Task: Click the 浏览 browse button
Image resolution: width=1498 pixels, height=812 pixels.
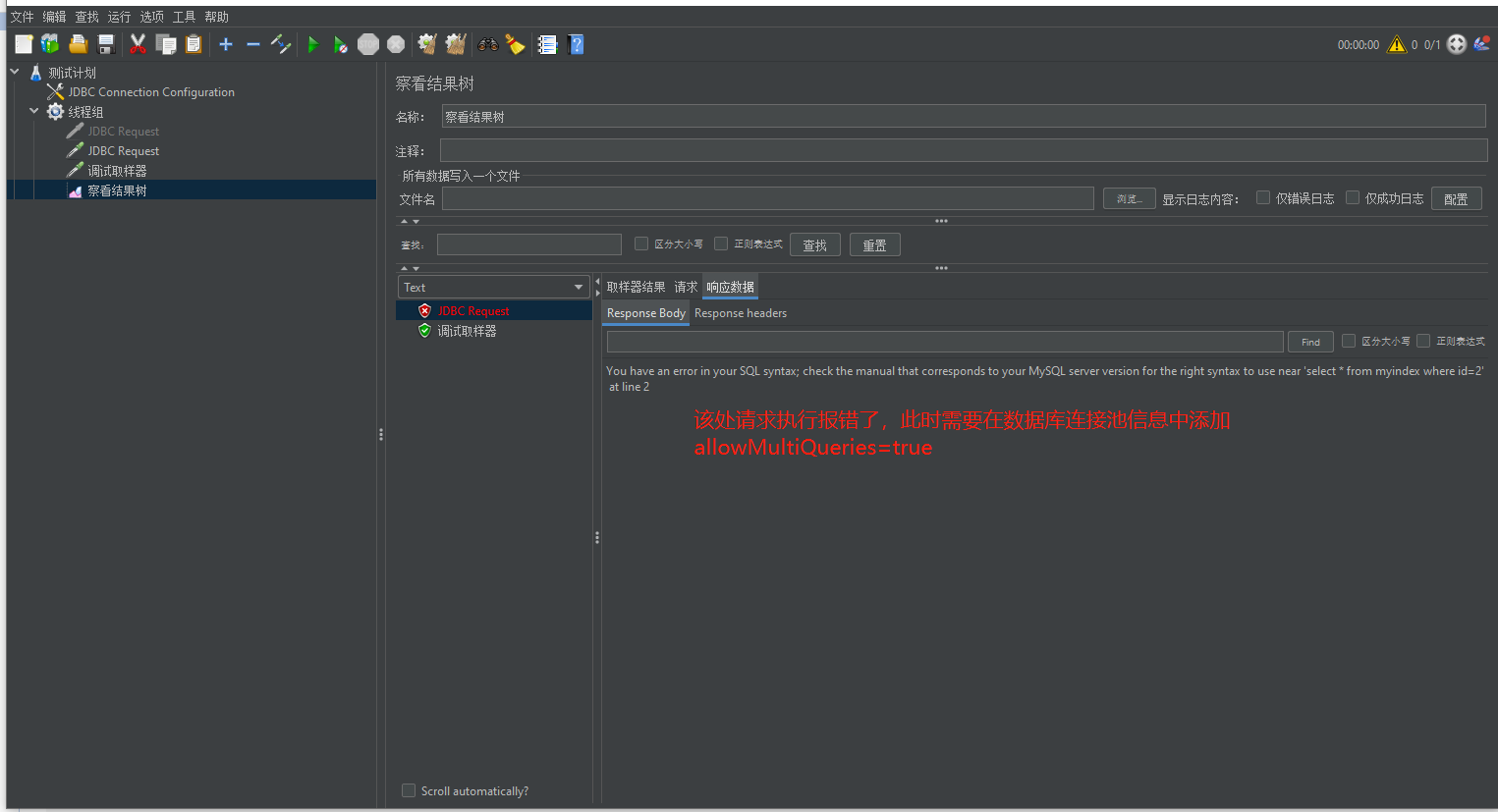Action: point(1129,198)
